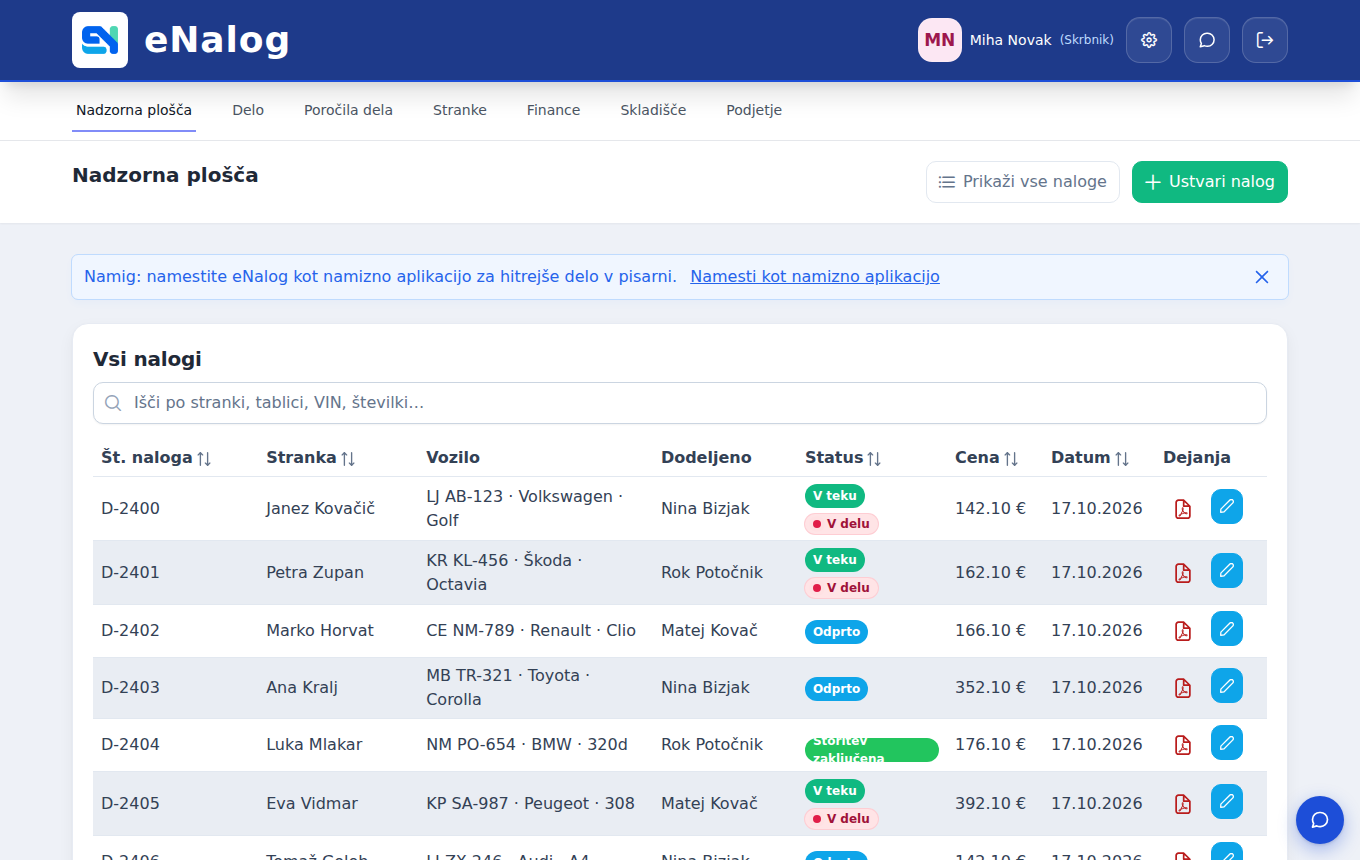
Task: Download PDF for order D-2404
Action: tap(1183, 745)
